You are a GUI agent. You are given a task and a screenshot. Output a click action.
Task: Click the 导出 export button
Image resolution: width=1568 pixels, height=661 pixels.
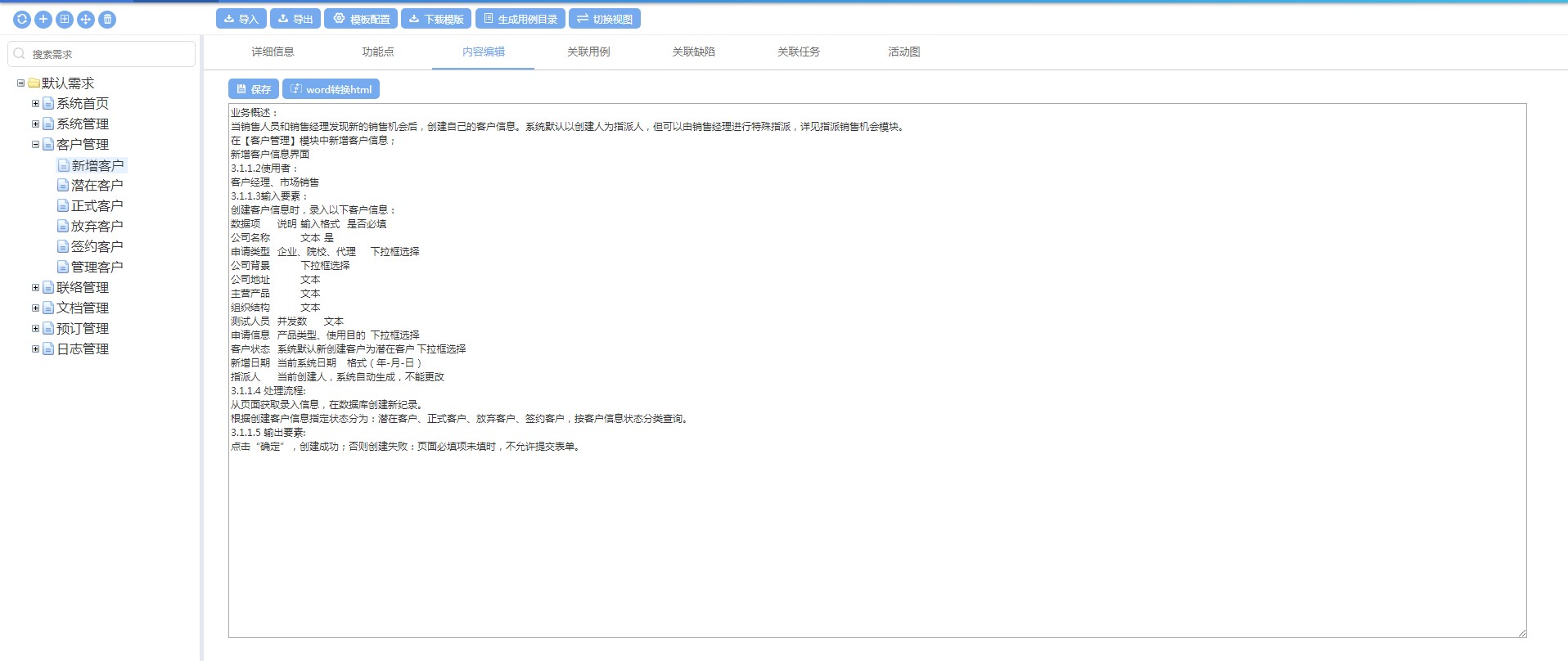[x=295, y=19]
